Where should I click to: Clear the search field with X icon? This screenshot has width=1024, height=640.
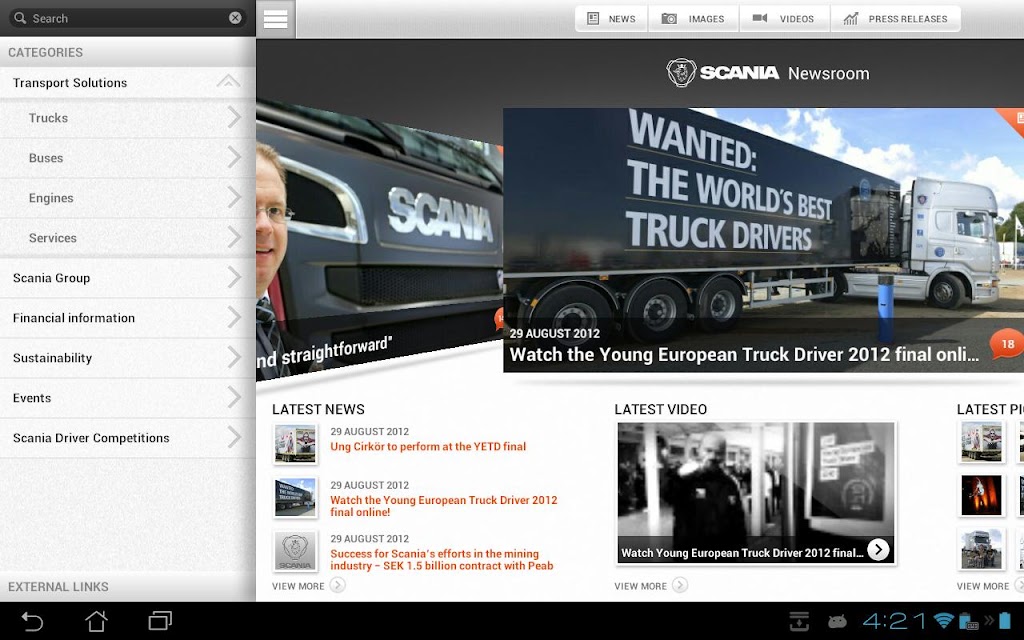pos(235,18)
